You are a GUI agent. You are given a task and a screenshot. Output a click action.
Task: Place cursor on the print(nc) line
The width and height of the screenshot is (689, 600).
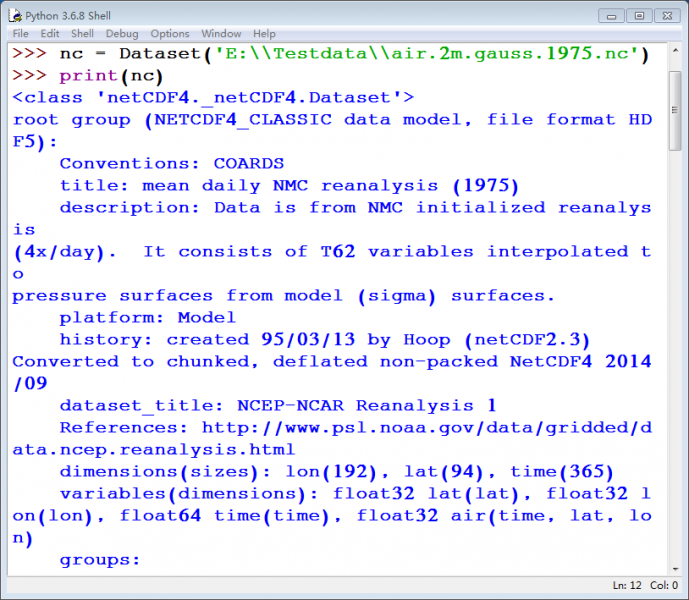[110, 75]
